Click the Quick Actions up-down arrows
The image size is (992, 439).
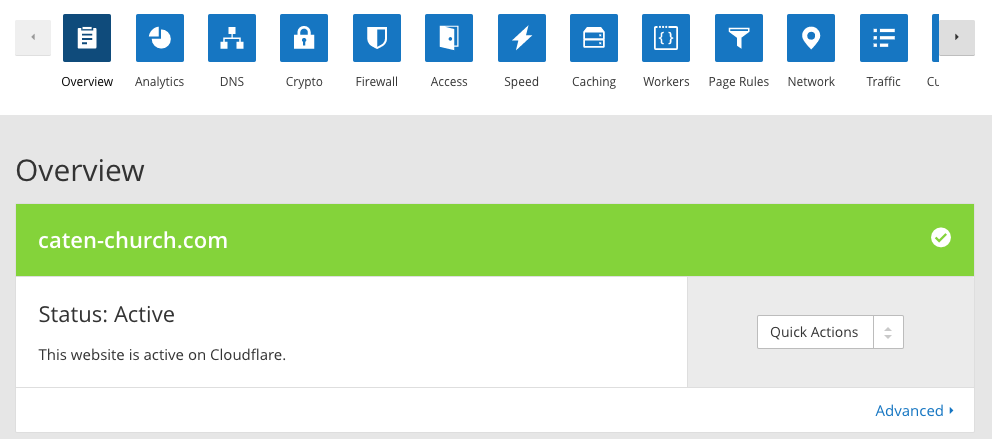tap(888, 332)
